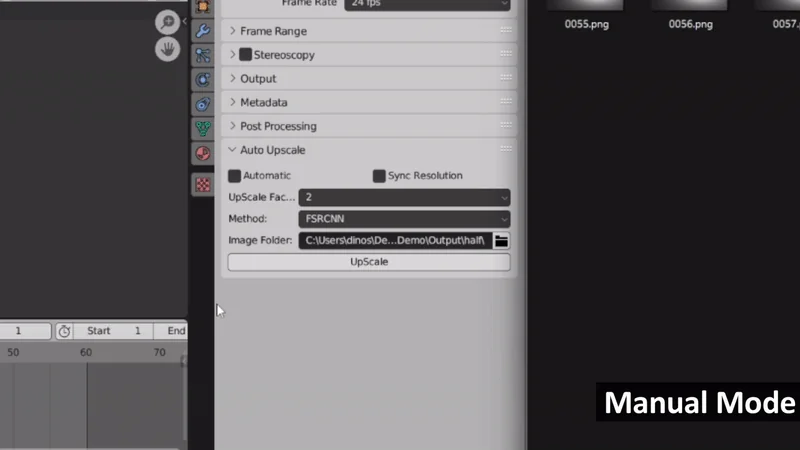Open the Particles properties tab
Image resolution: width=800 pixels, height=450 pixels.
203,55
